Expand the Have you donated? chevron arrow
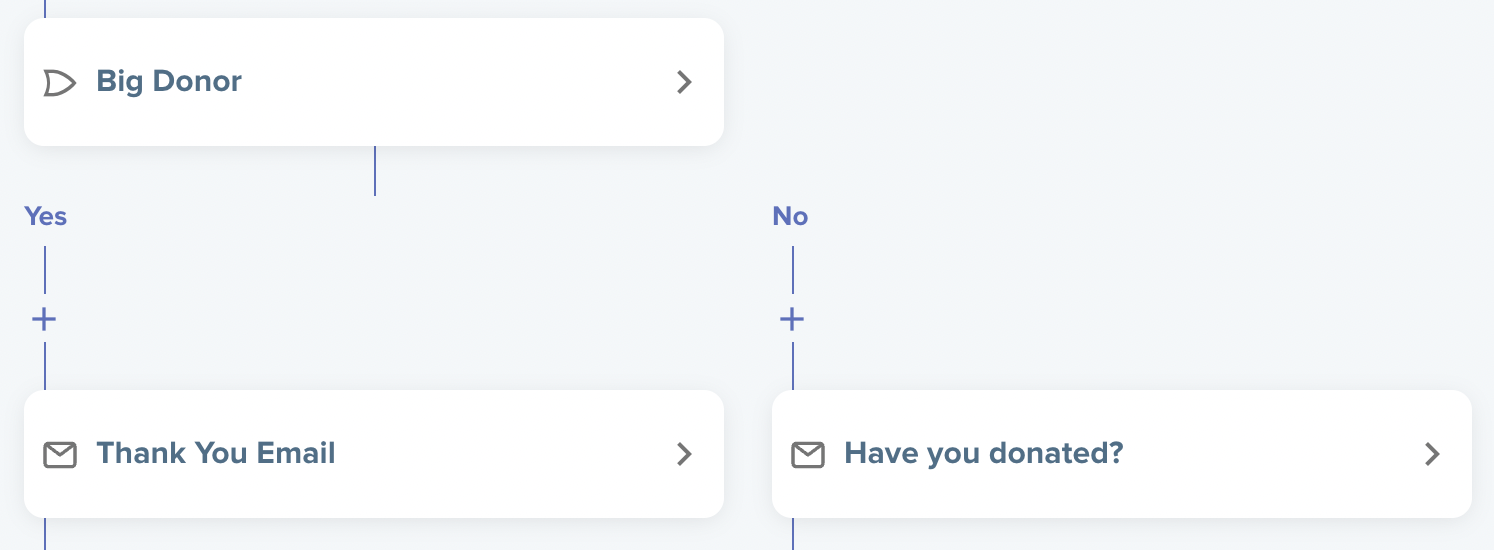1494x550 pixels. (1433, 454)
